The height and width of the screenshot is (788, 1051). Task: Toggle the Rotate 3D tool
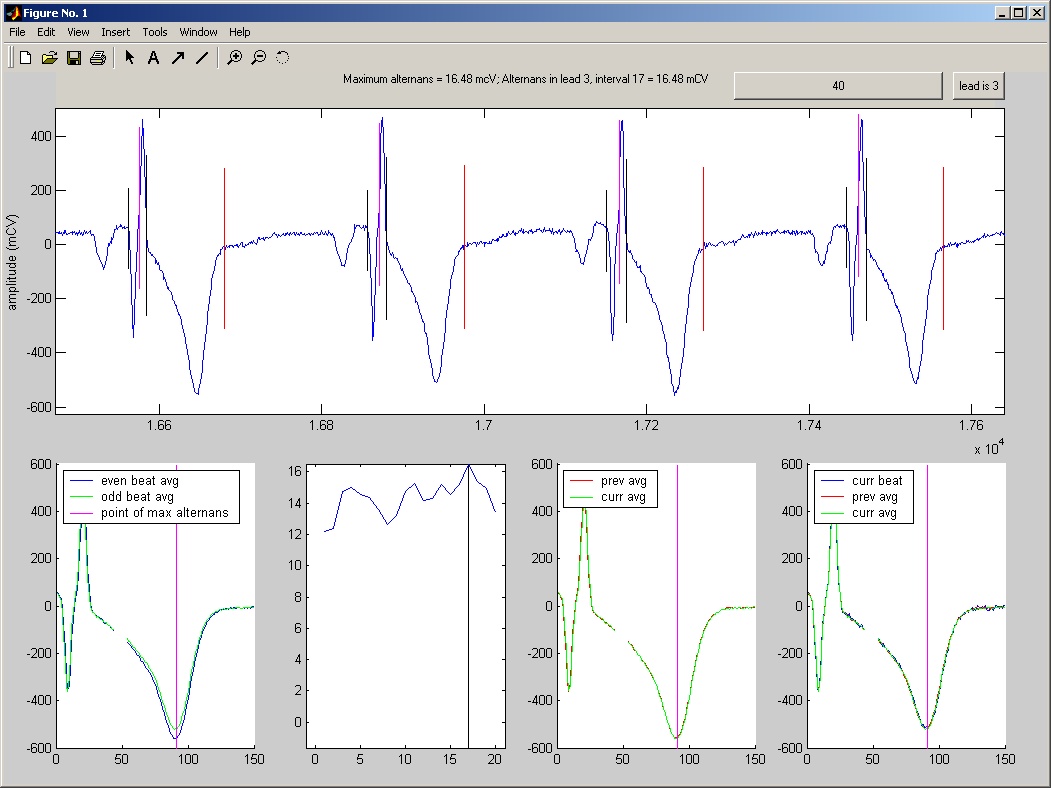(x=282, y=58)
